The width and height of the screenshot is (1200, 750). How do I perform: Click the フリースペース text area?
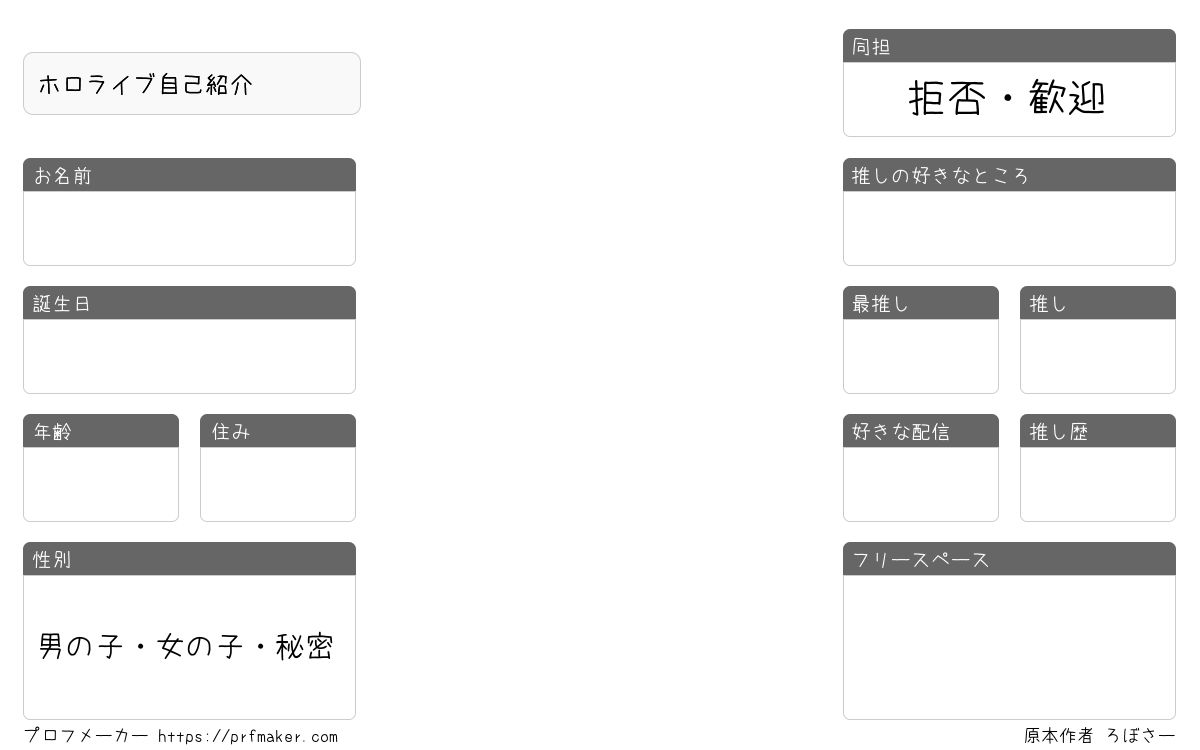point(1009,647)
